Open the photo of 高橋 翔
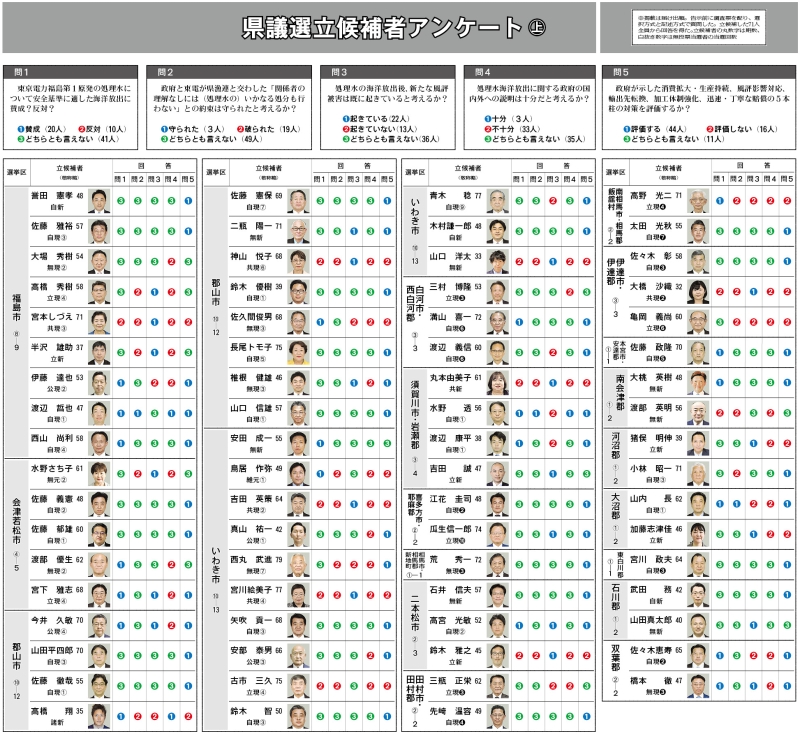Viewport: 800px width, 734px height. click(99, 716)
